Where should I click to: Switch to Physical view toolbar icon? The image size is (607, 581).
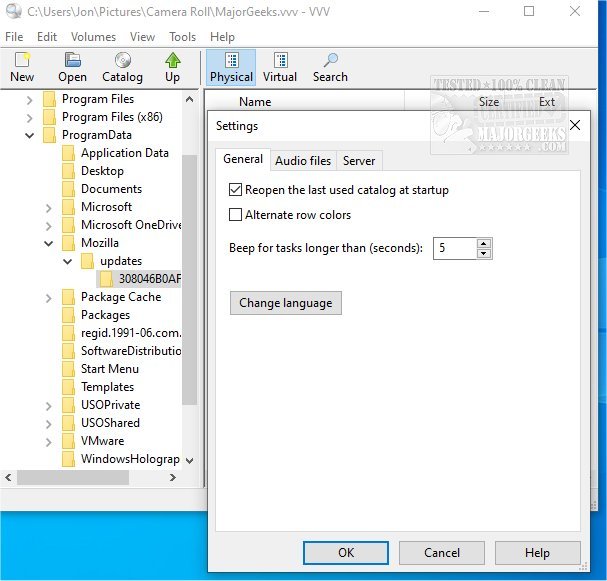(x=231, y=60)
